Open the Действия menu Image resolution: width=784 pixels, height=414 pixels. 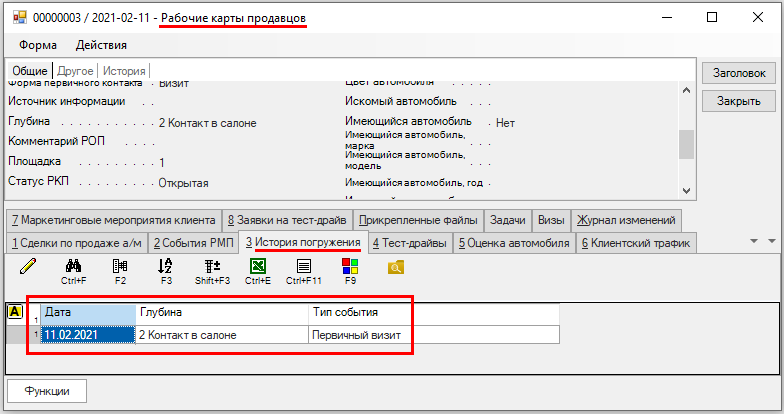(101, 45)
